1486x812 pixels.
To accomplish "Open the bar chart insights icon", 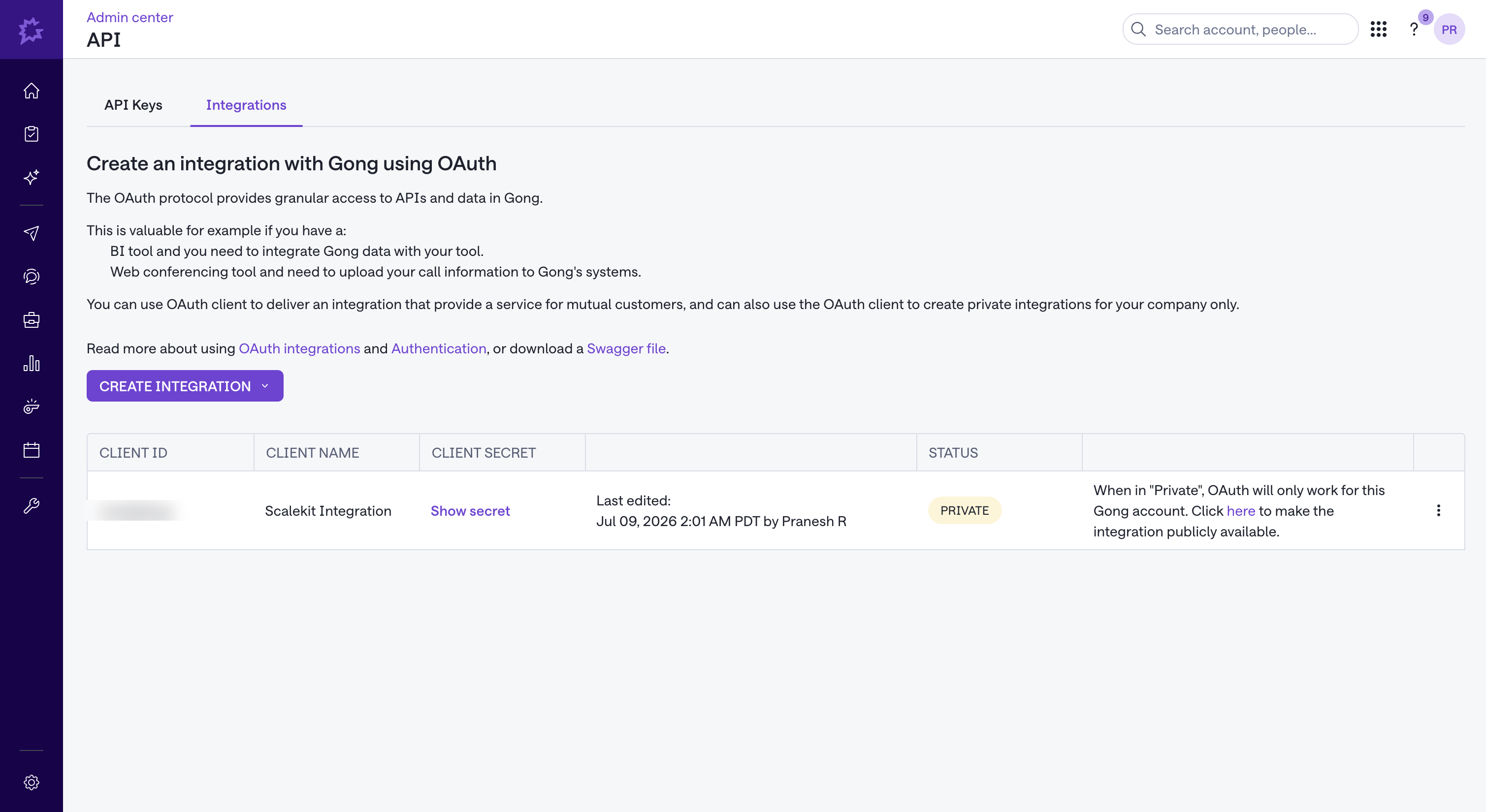I will (31, 363).
